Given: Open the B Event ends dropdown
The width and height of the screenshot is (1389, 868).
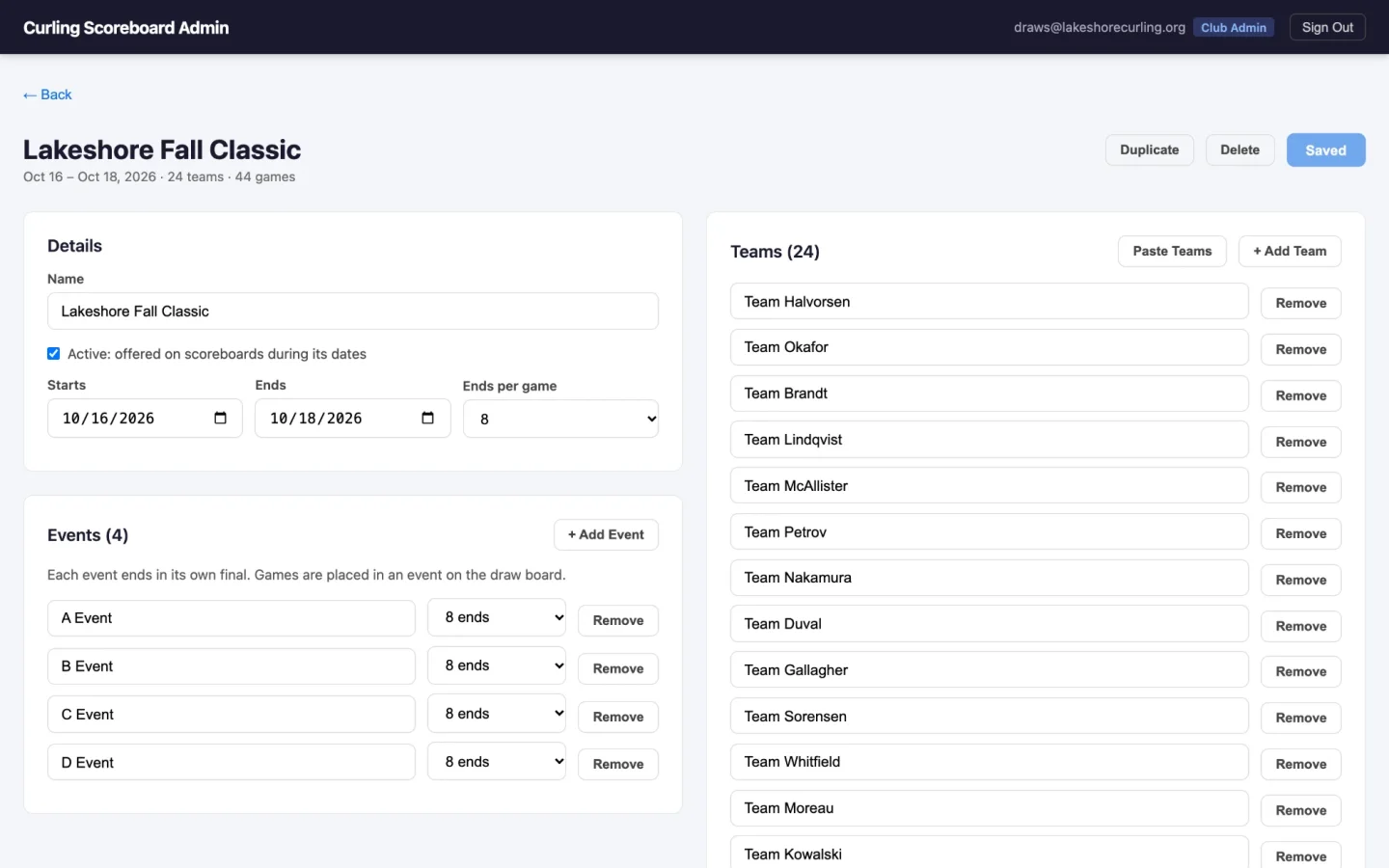Looking at the screenshot, I should click(497, 665).
